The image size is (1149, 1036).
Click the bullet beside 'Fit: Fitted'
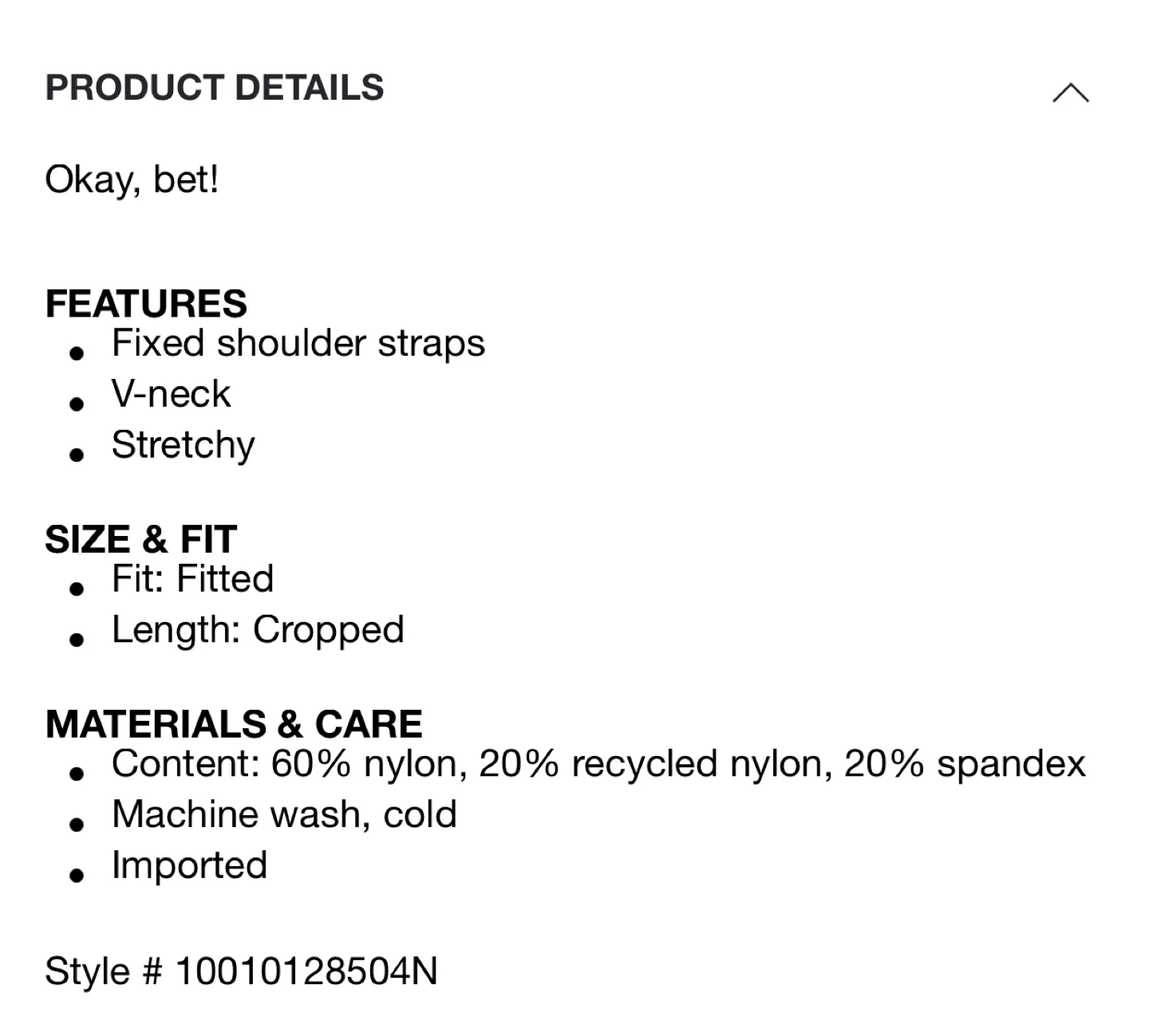click(77, 589)
